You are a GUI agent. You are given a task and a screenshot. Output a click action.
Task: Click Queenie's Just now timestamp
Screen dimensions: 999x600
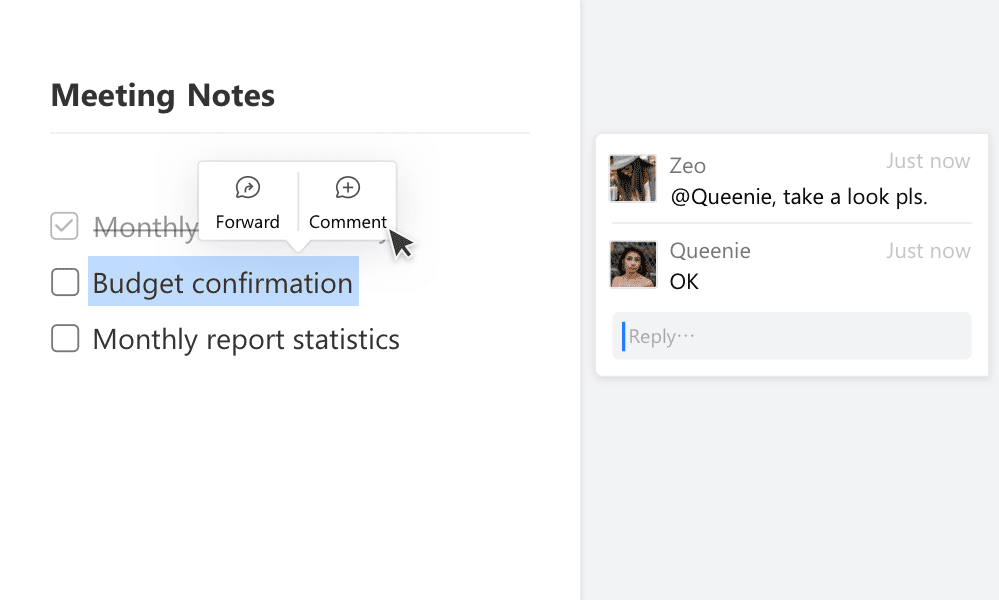coord(928,251)
